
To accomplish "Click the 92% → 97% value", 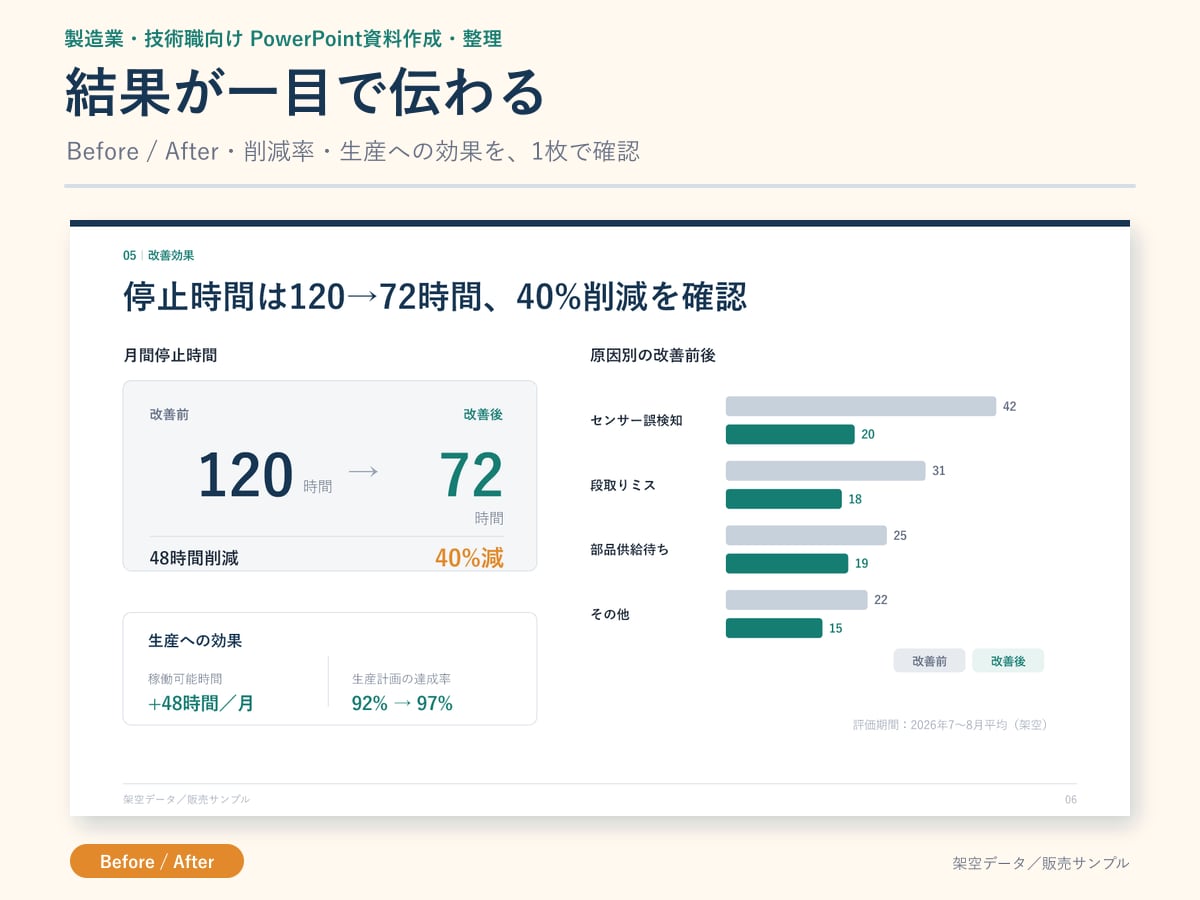I will pyautogui.click(x=402, y=704).
